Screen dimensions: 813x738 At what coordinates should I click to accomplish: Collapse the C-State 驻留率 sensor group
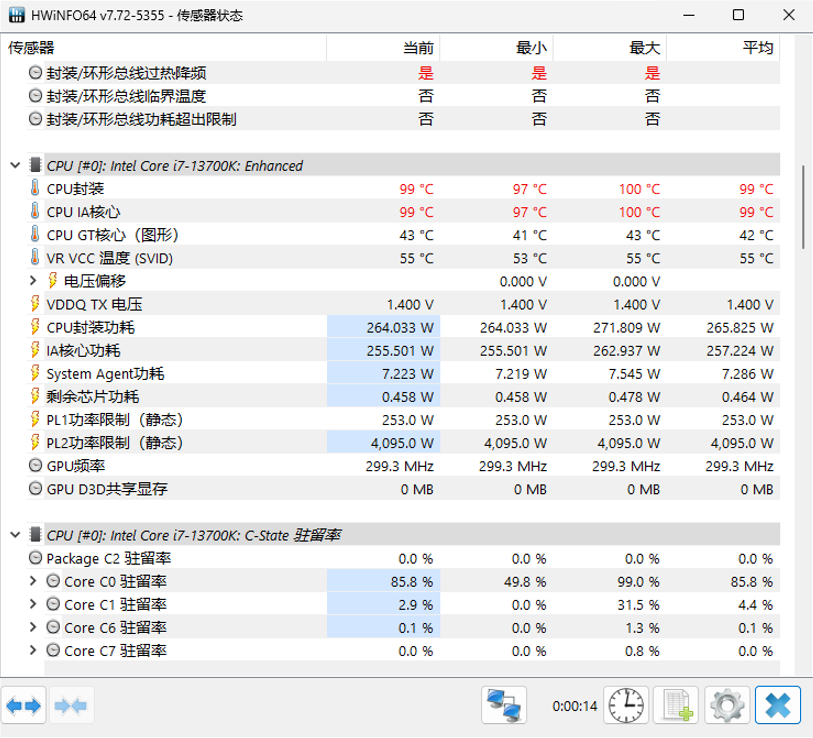[15, 535]
